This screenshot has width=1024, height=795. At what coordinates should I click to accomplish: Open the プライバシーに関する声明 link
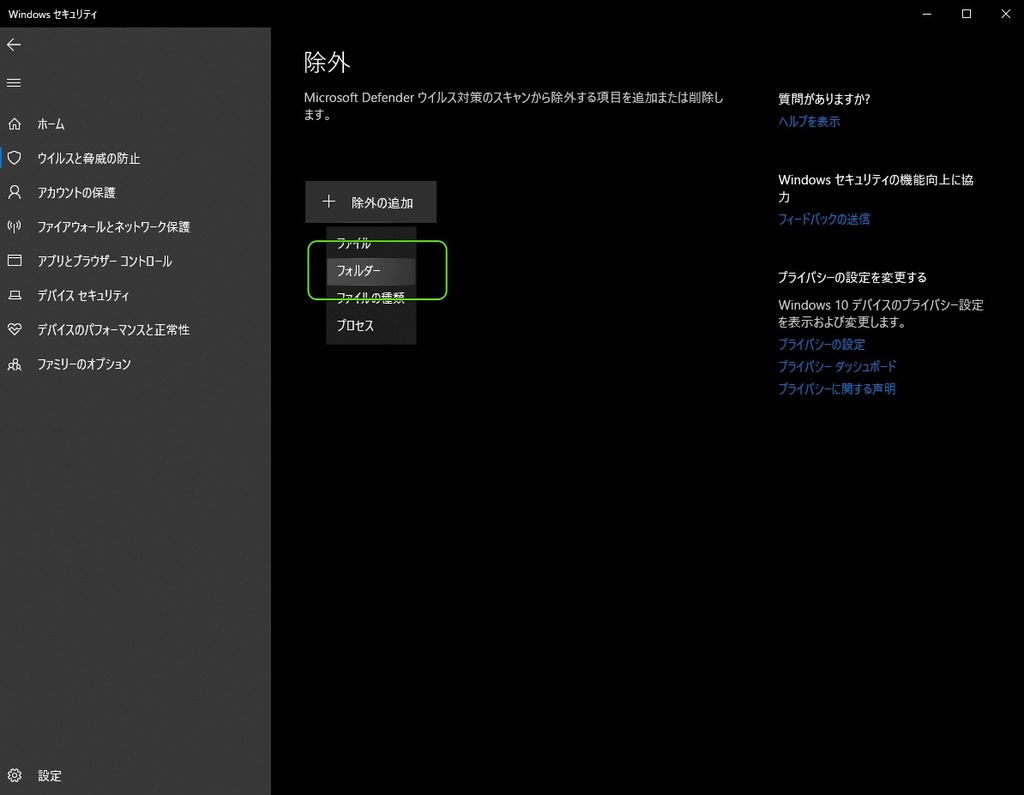click(837, 389)
